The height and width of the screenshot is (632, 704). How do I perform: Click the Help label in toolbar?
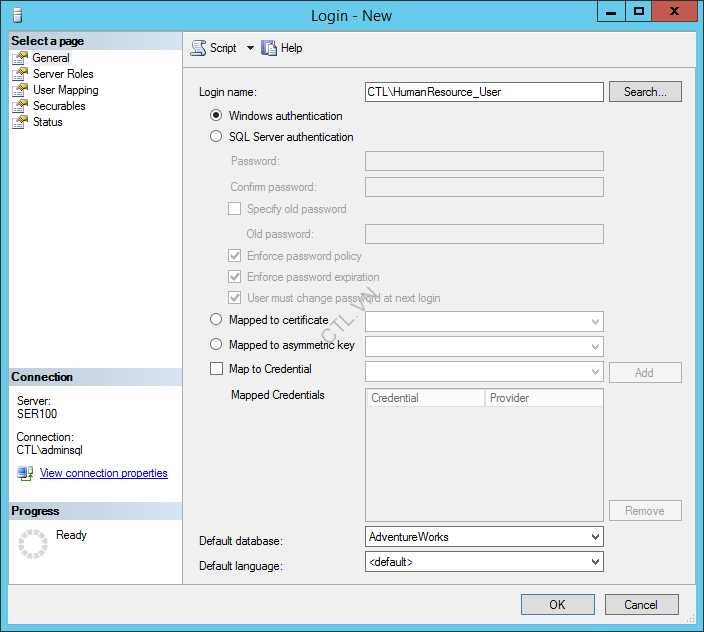pyautogui.click(x=291, y=48)
